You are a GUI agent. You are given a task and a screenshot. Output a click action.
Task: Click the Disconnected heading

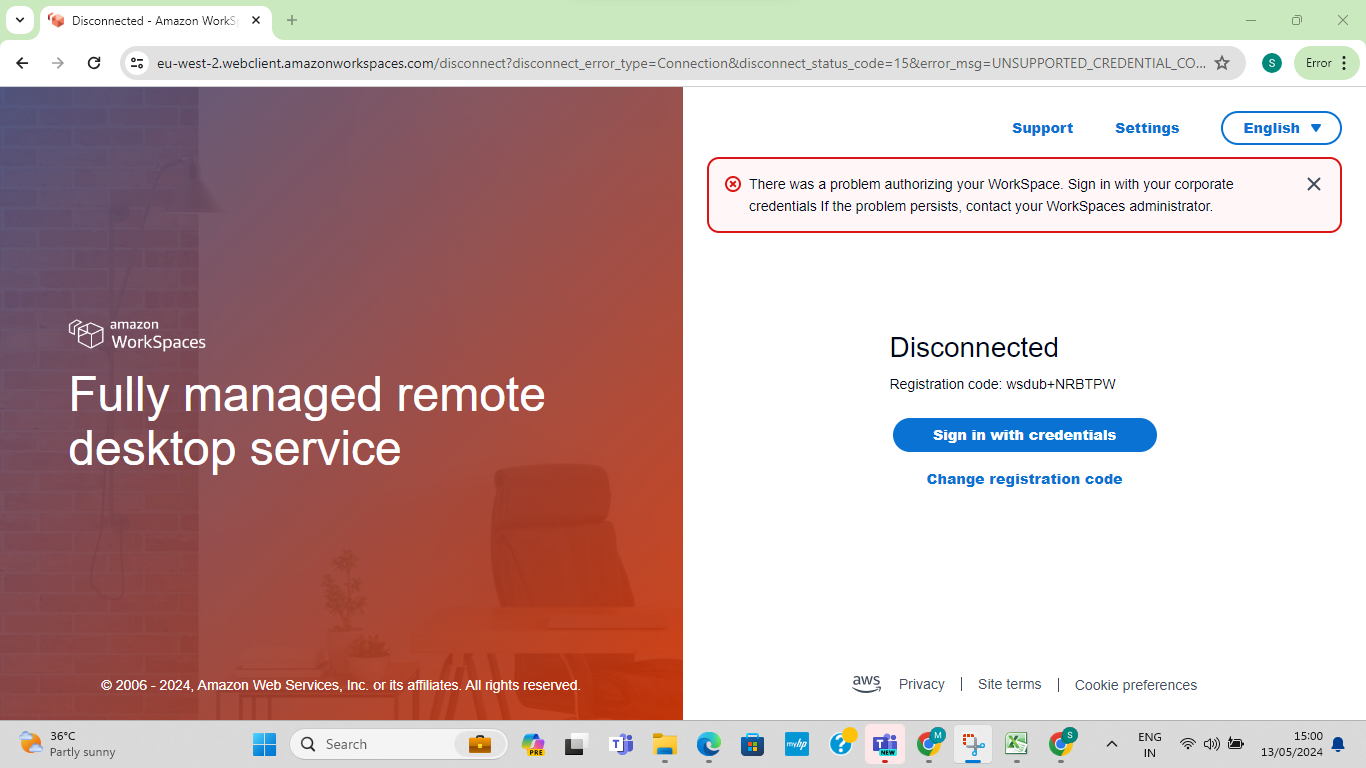974,347
